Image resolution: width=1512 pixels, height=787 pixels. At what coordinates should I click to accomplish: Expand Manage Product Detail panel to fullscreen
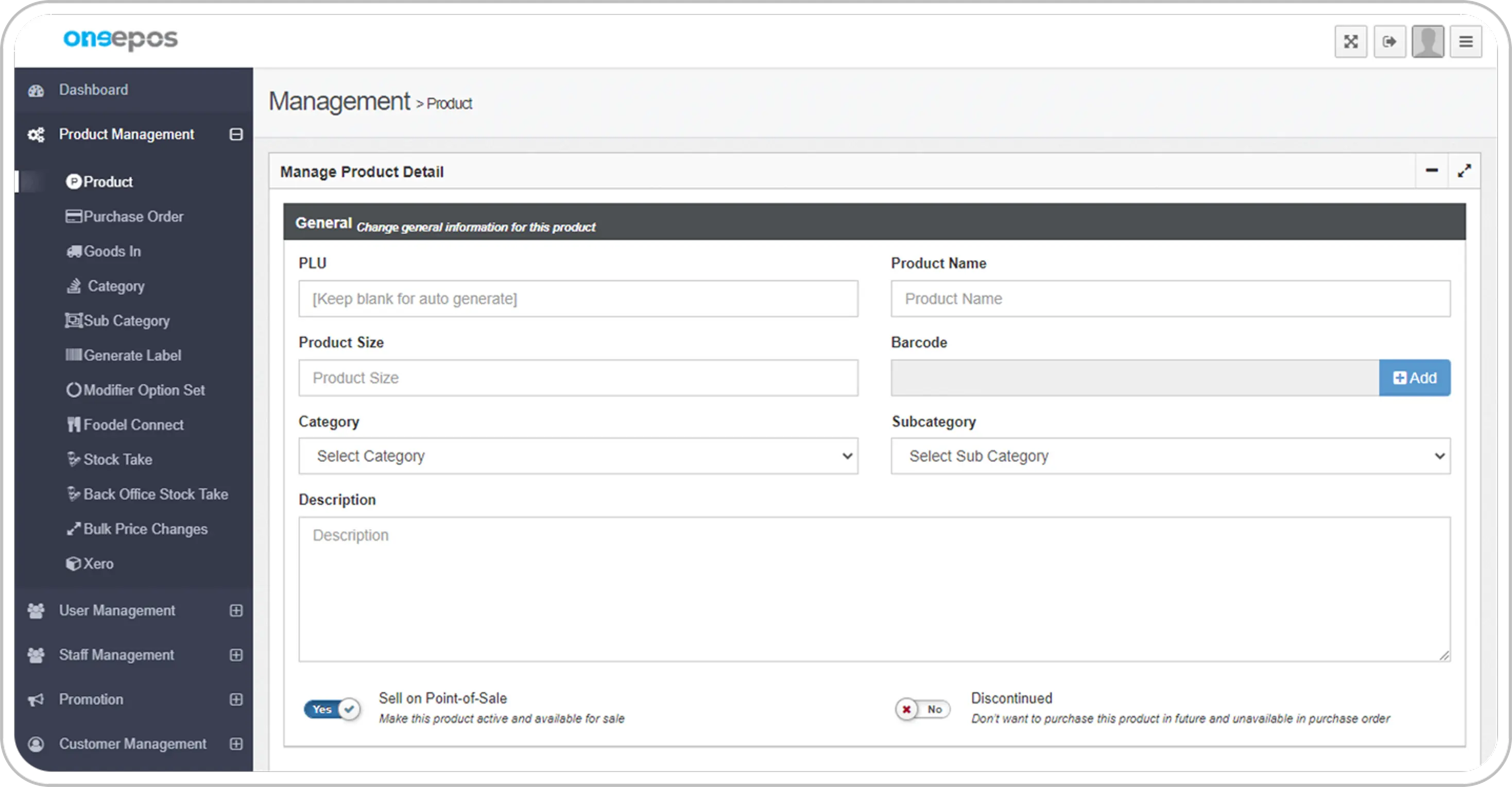tap(1464, 171)
